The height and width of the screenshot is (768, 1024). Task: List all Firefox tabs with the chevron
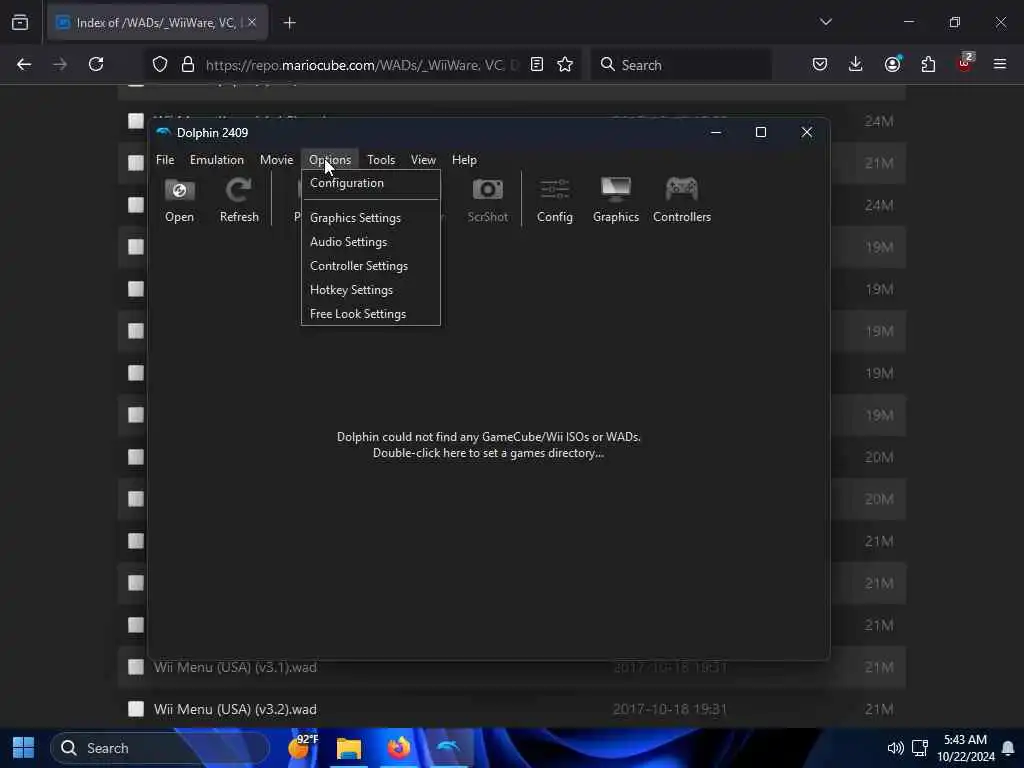pos(825,22)
